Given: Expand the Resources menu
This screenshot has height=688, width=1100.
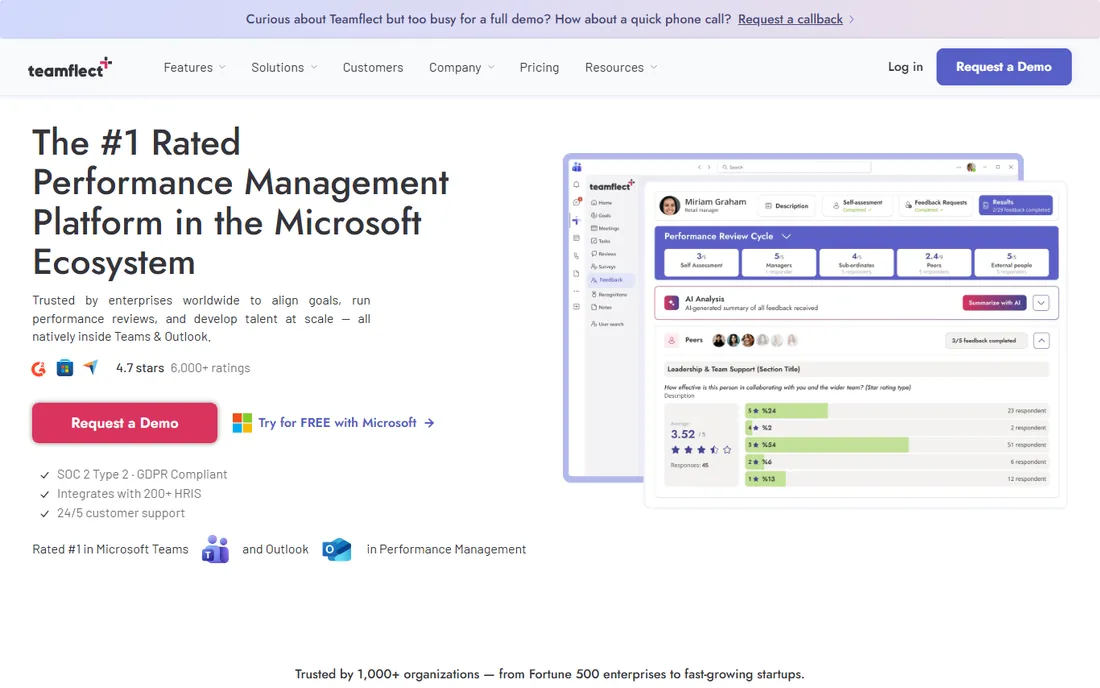Looking at the screenshot, I should pos(621,67).
